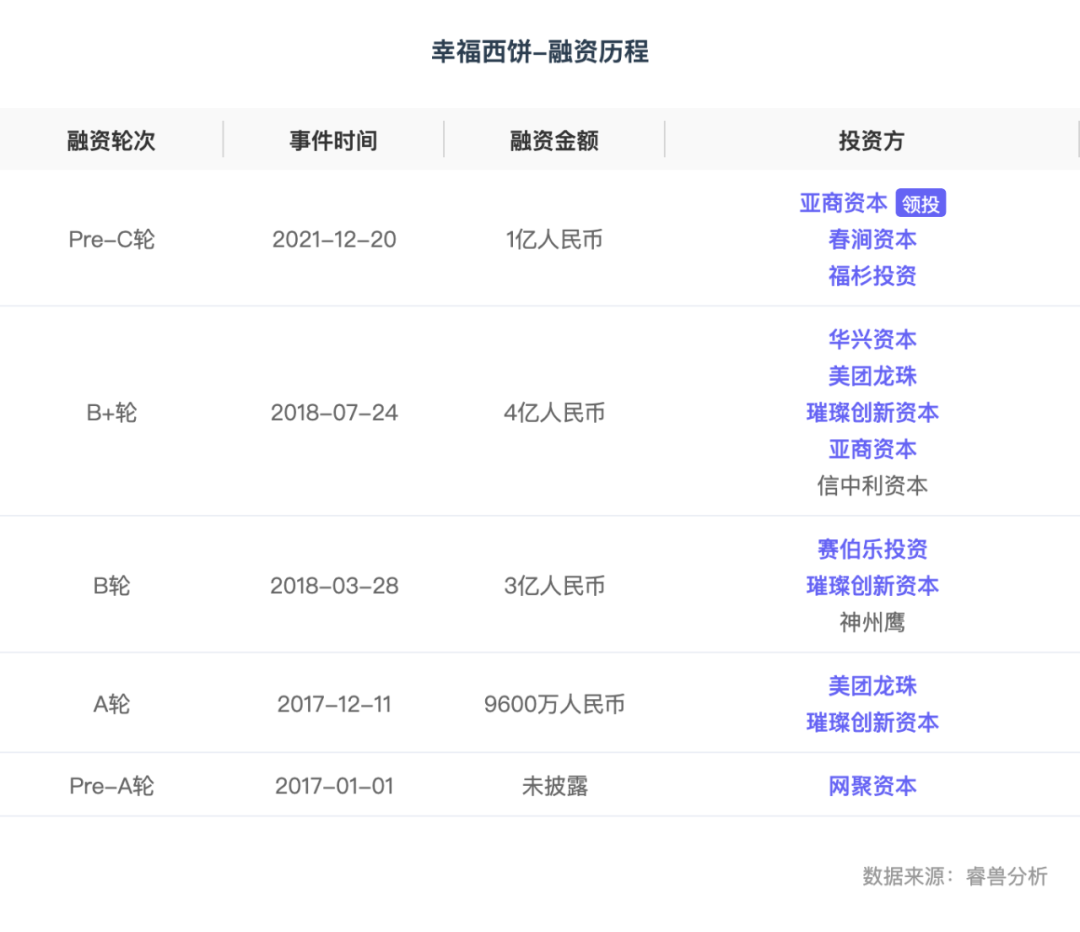Open 美团龙珠 link in A轮 row
The height and width of the screenshot is (932, 1080).
point(872,686)
